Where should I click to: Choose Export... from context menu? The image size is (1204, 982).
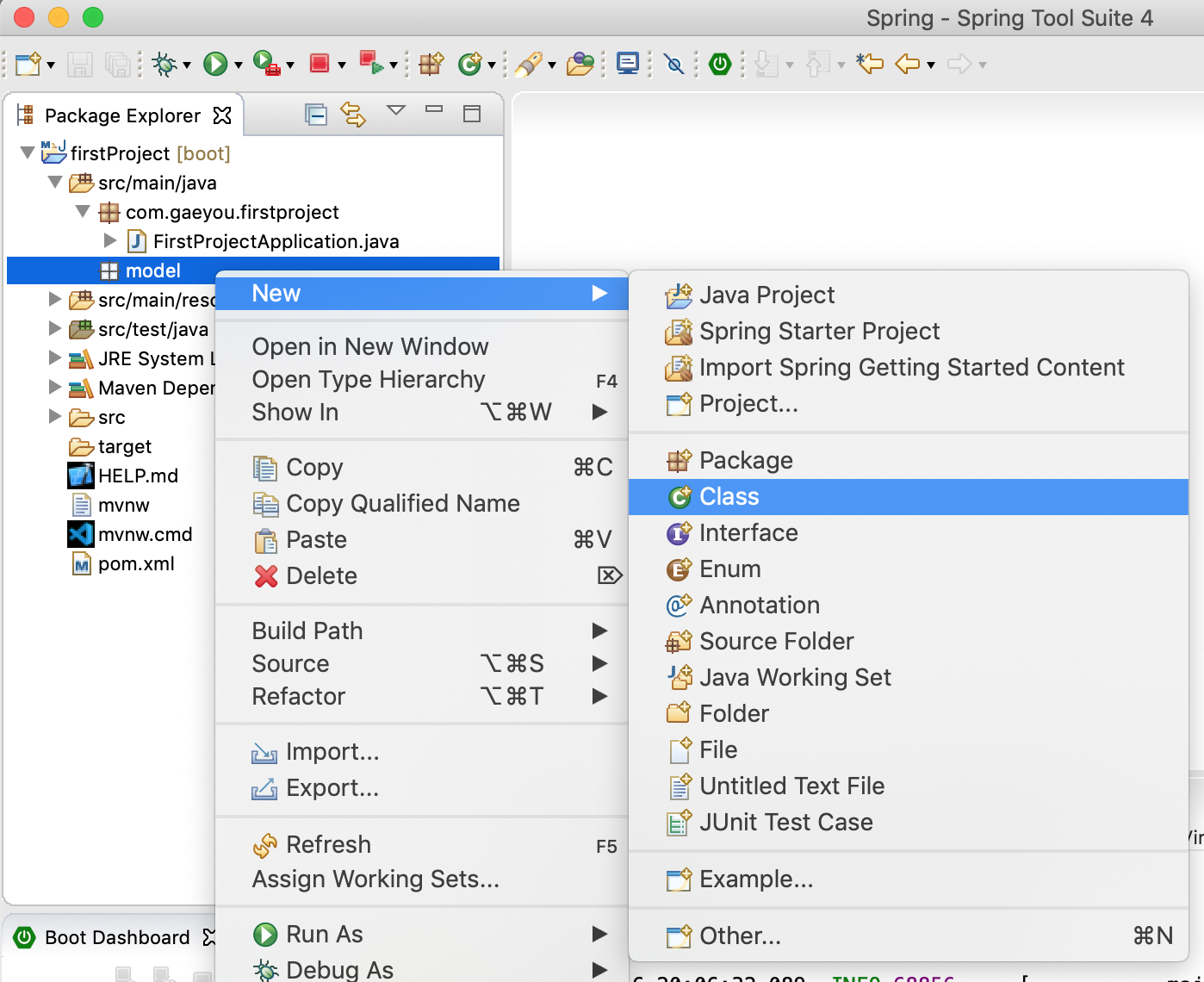coord(422,788)
